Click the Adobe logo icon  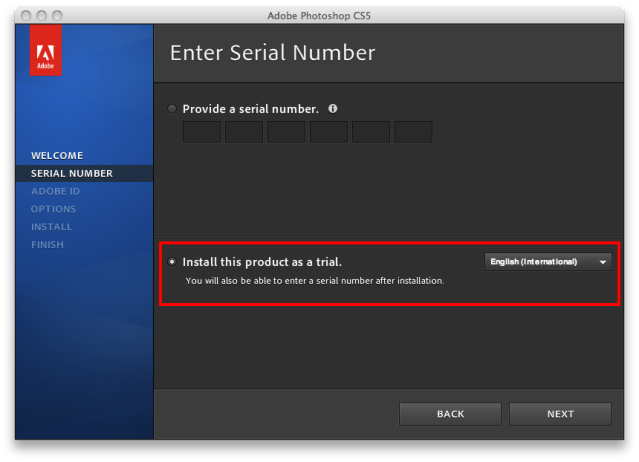click(46, 50)
